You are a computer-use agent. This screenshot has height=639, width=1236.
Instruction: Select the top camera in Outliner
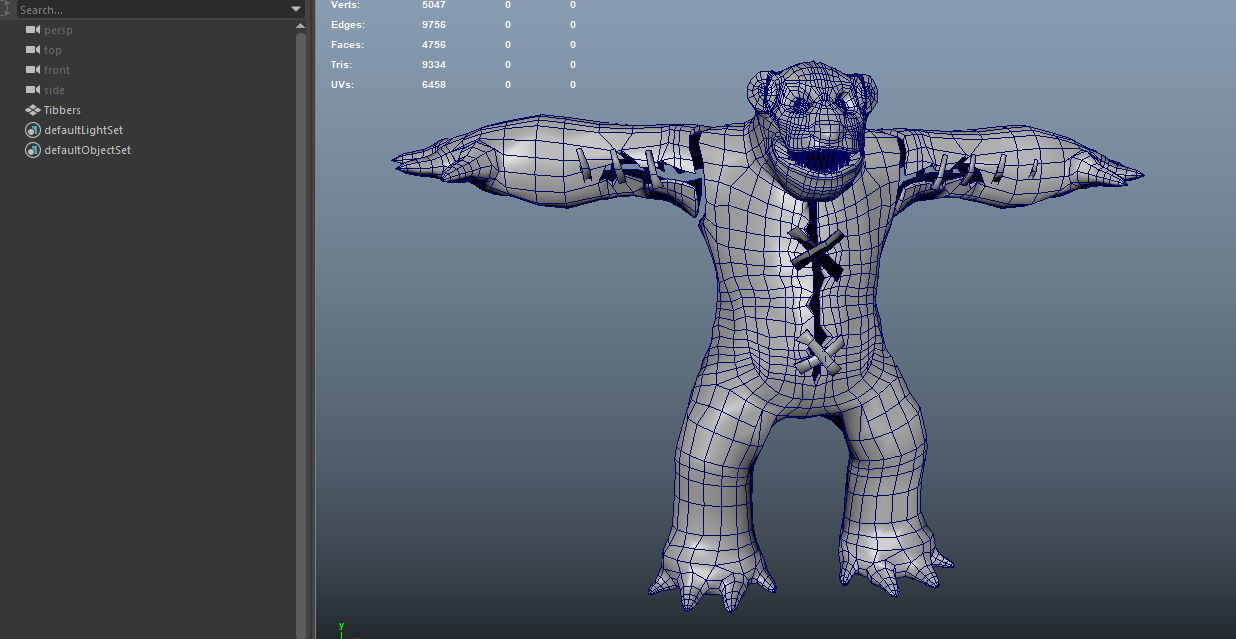(x=53, y=50)
